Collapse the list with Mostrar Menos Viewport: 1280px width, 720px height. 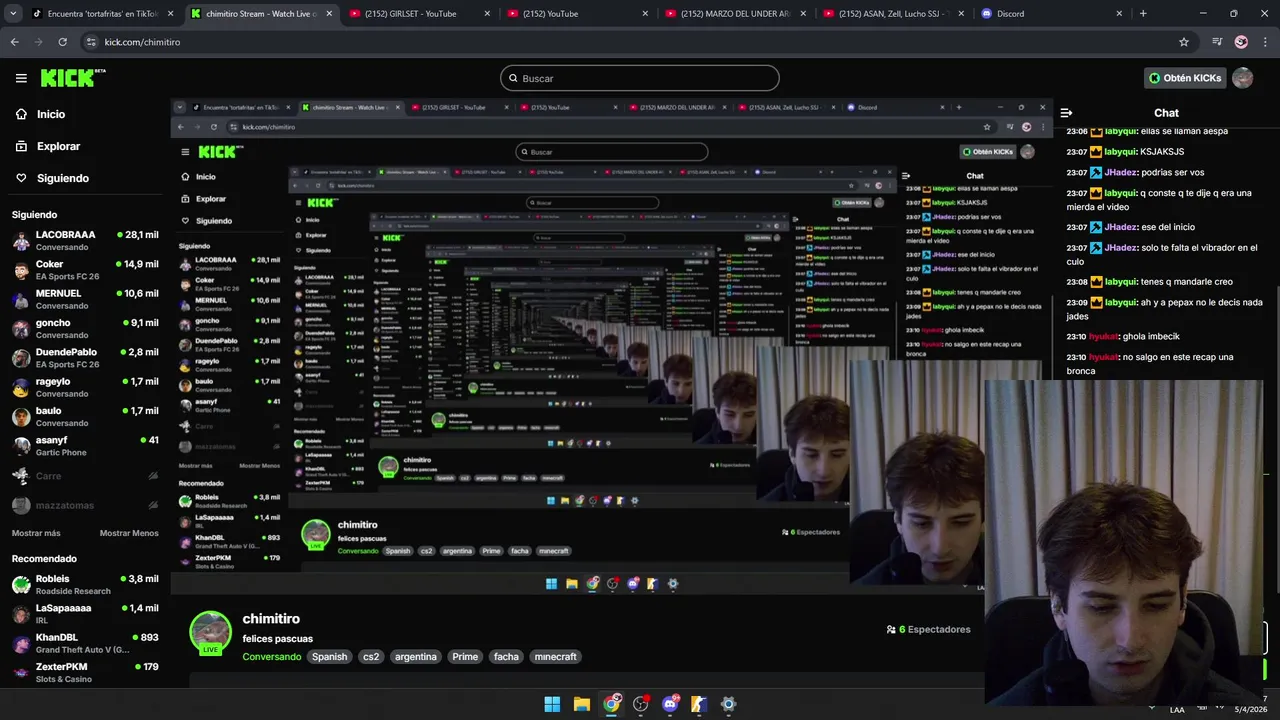(x=129, y=533)
